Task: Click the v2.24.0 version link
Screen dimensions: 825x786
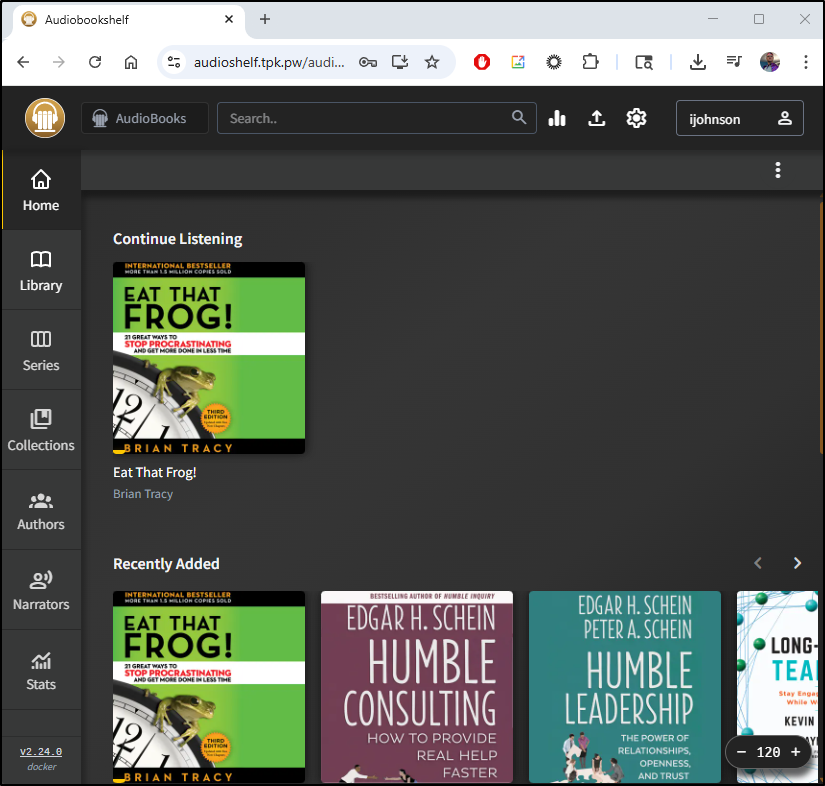Action: pyautogui.click(x=41, y=751)
